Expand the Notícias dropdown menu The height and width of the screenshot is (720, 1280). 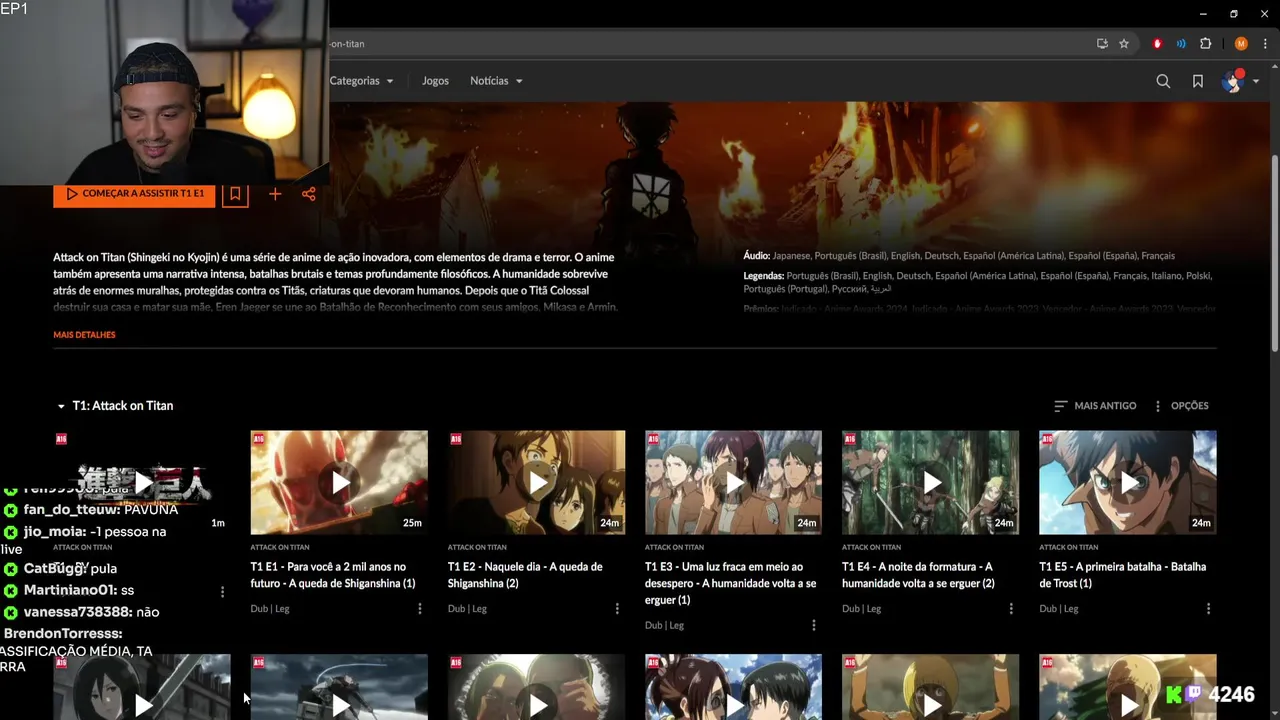point(496,81)
